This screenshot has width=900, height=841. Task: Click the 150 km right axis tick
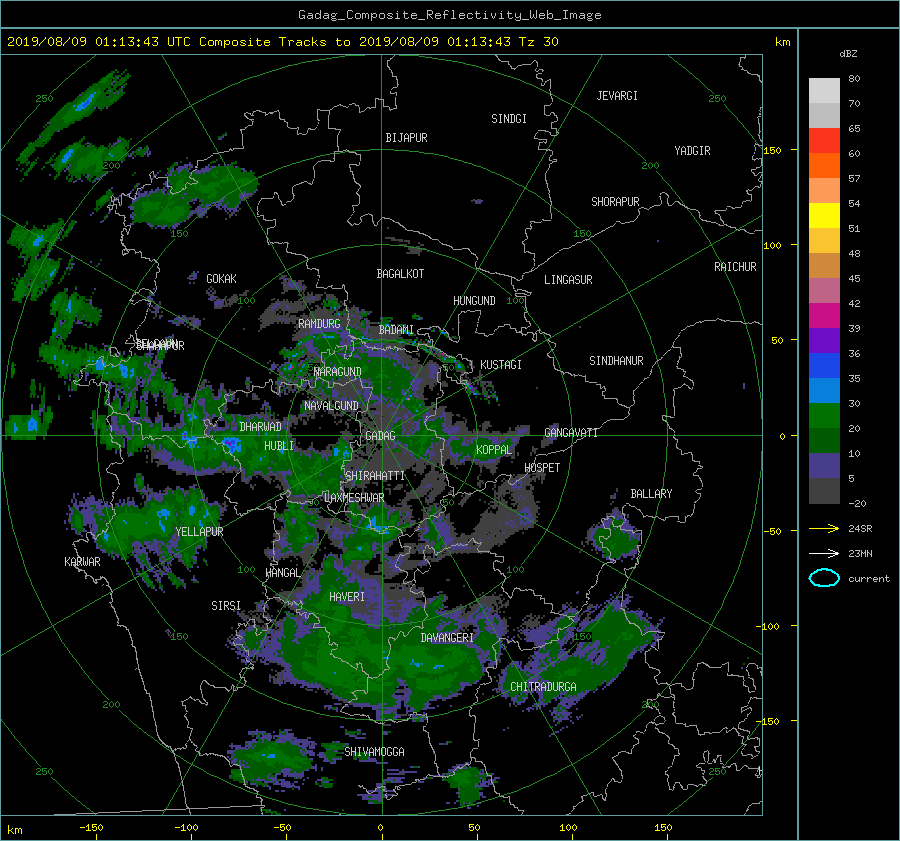tap(773, 150)
